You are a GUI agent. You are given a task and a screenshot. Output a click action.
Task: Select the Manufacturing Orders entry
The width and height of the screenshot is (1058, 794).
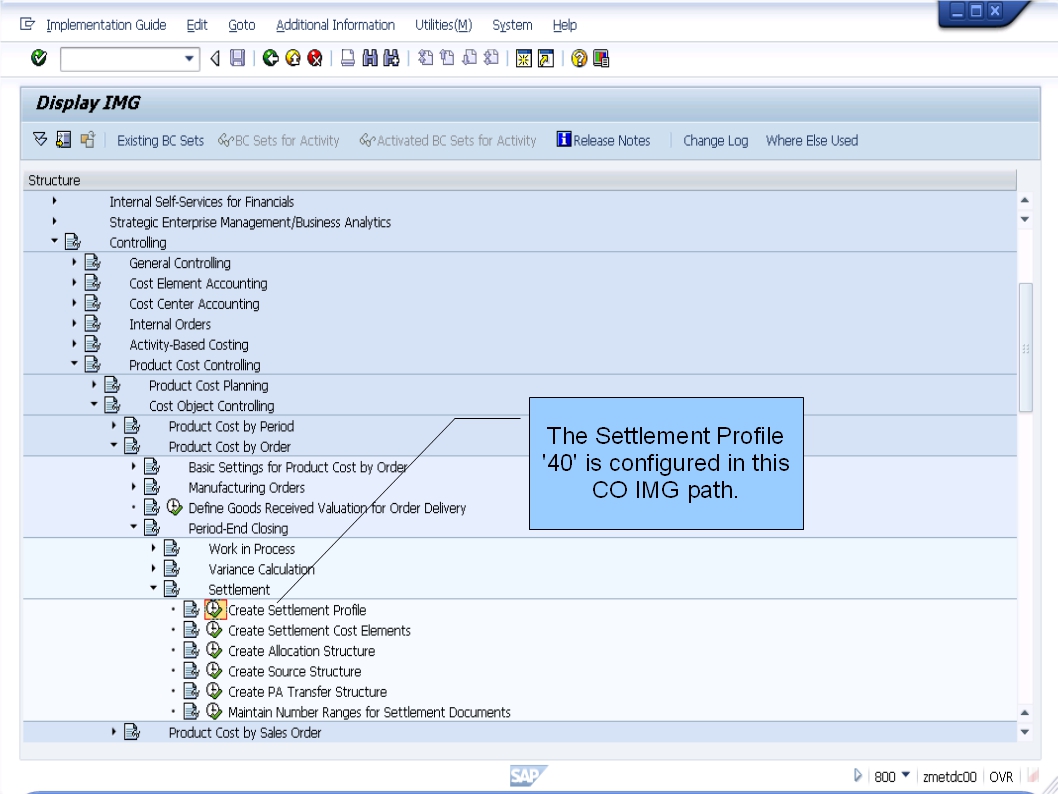point(246,487)
